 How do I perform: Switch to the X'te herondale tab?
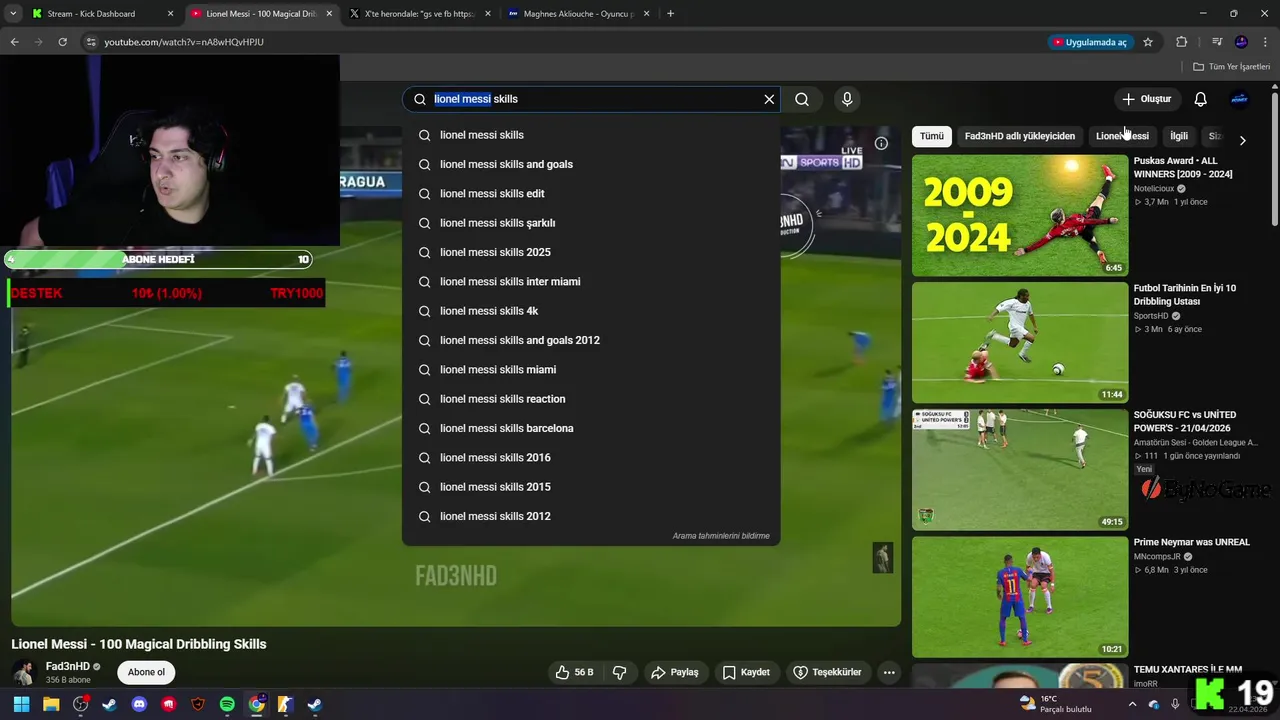(419, 14)
